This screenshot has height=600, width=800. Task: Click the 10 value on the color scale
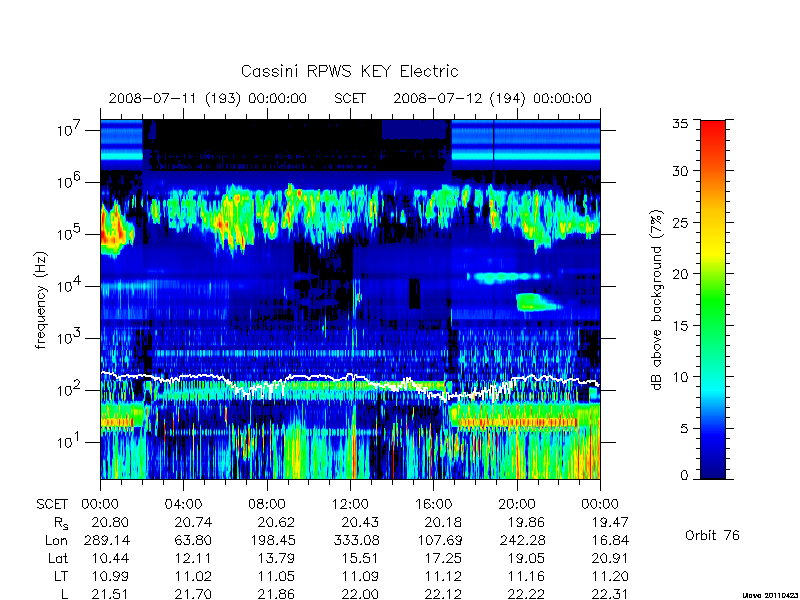click(680, 377)
